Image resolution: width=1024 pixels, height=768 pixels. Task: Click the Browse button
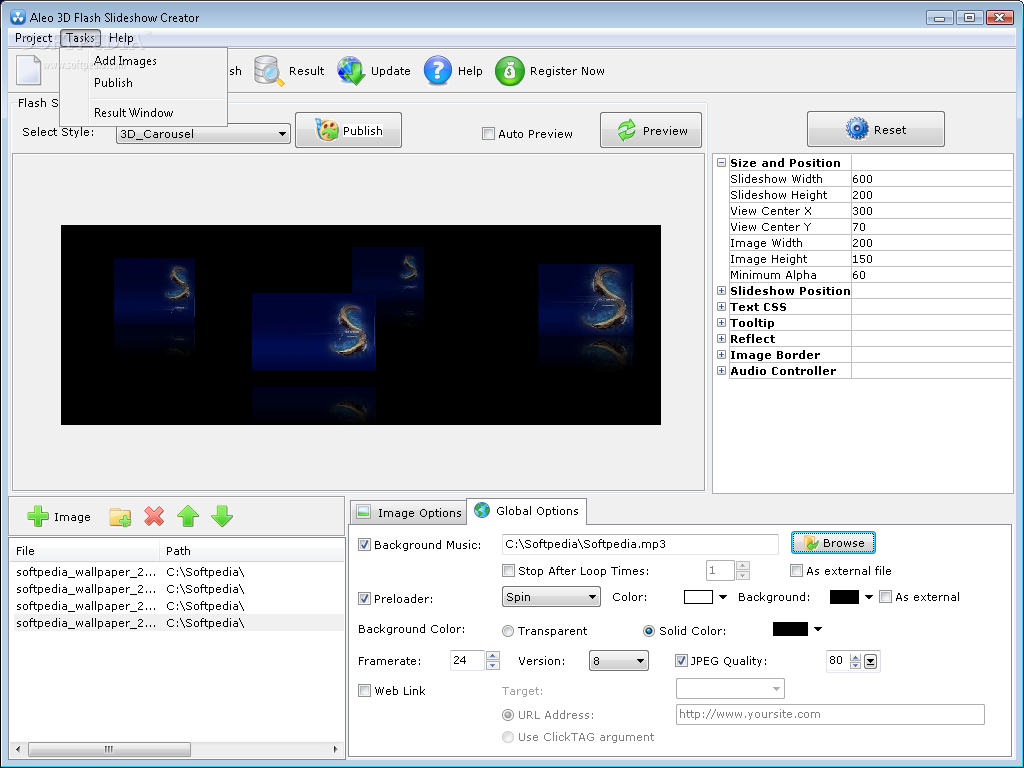click(833, 543)
